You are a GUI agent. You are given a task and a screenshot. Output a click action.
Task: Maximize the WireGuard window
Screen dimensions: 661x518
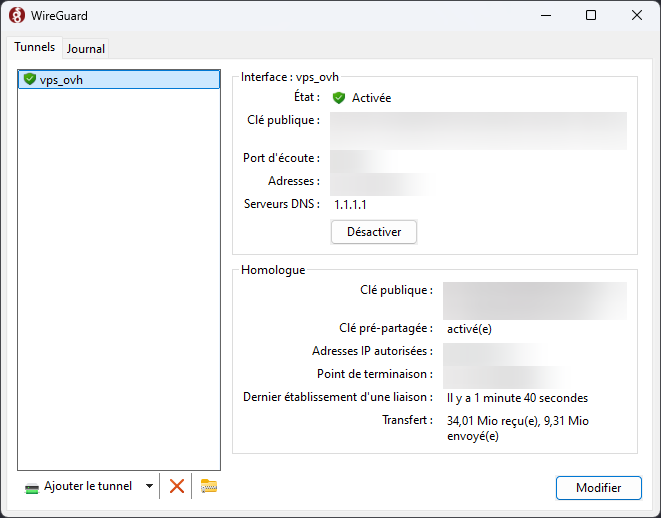(x=591, y=16)
